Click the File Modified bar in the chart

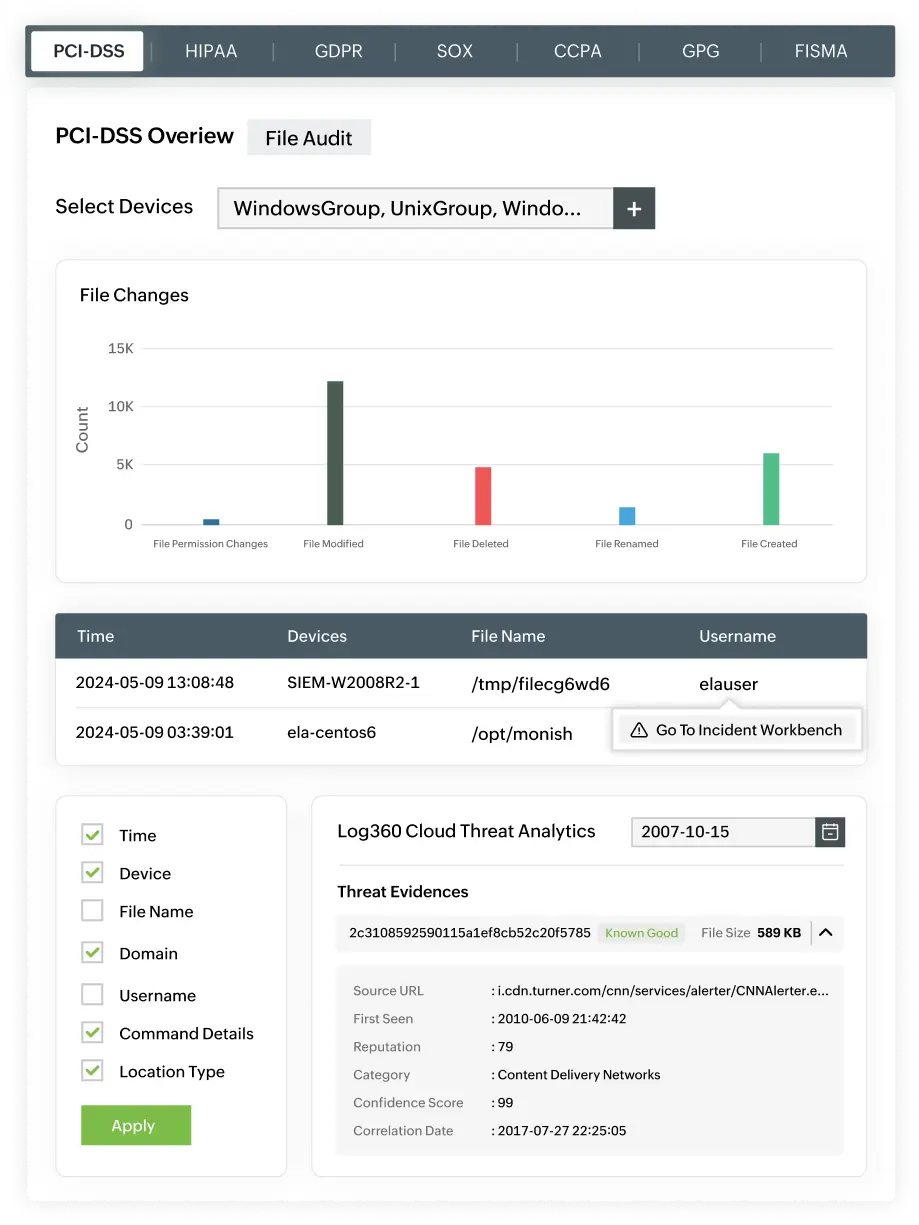pyautogui.click(x=333, y=450)
